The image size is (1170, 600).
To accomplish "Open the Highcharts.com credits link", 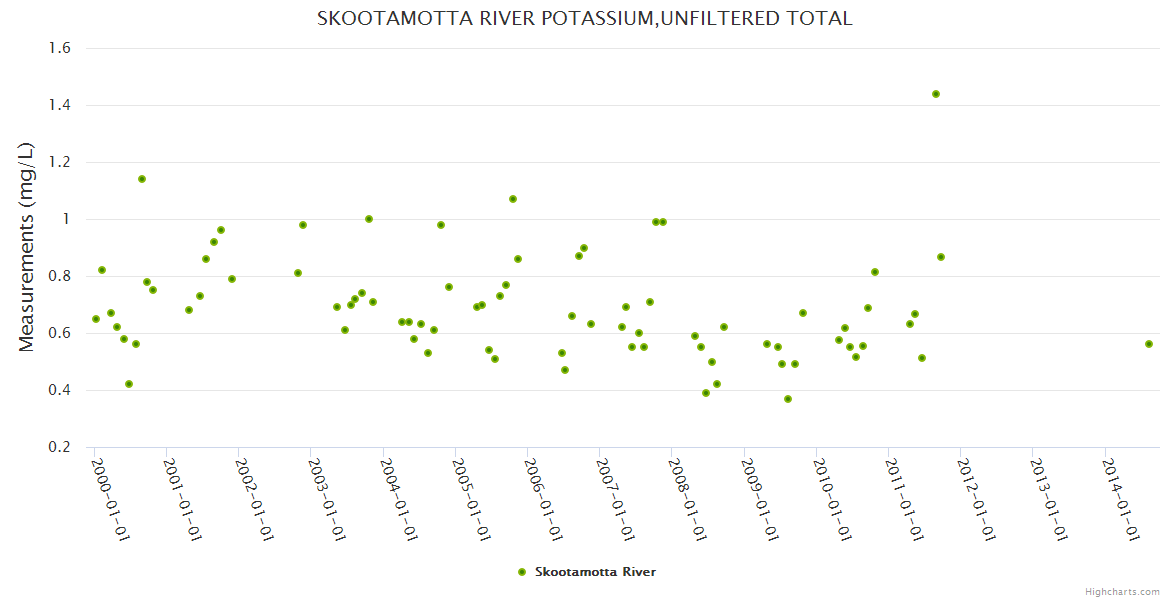I will [1122, 591].
